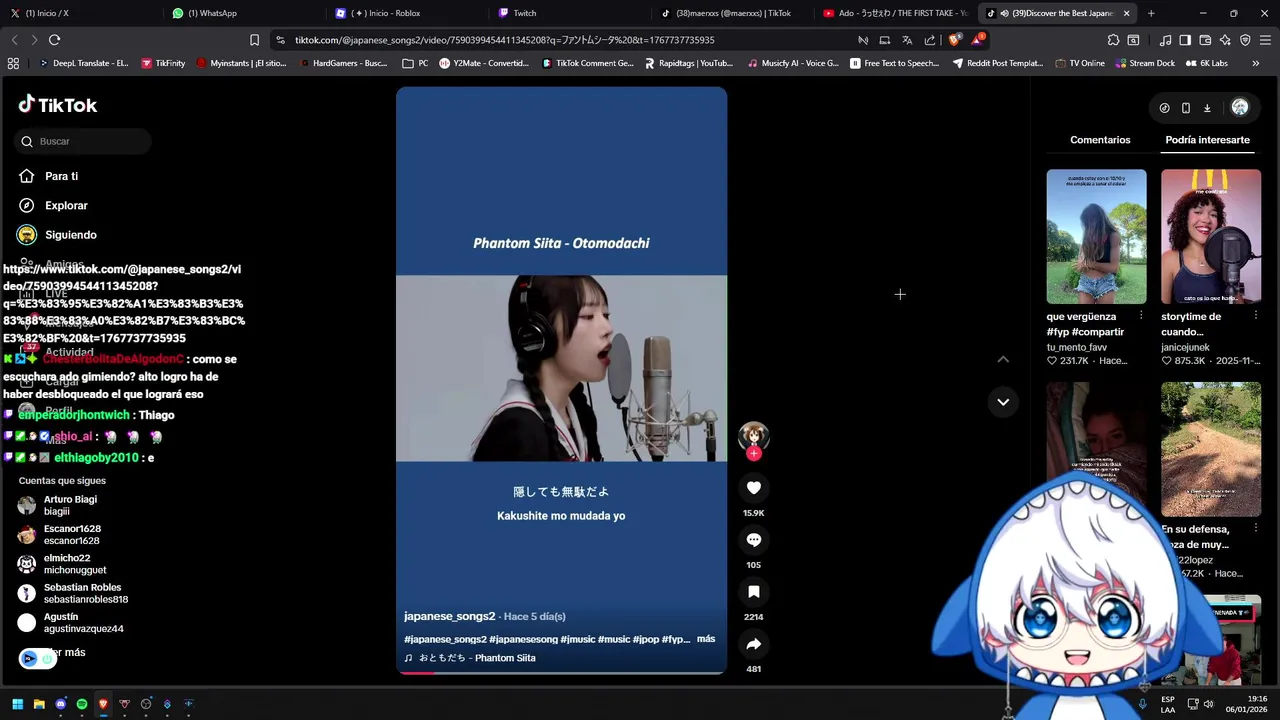Open comments via the speech bubble icon

pos(754,540)
